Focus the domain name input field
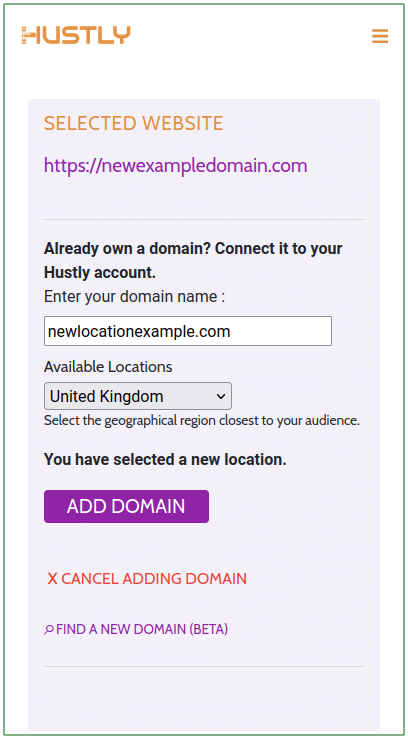Image resolution: width=408 pixels, height=742 pixels. point(188,331)
